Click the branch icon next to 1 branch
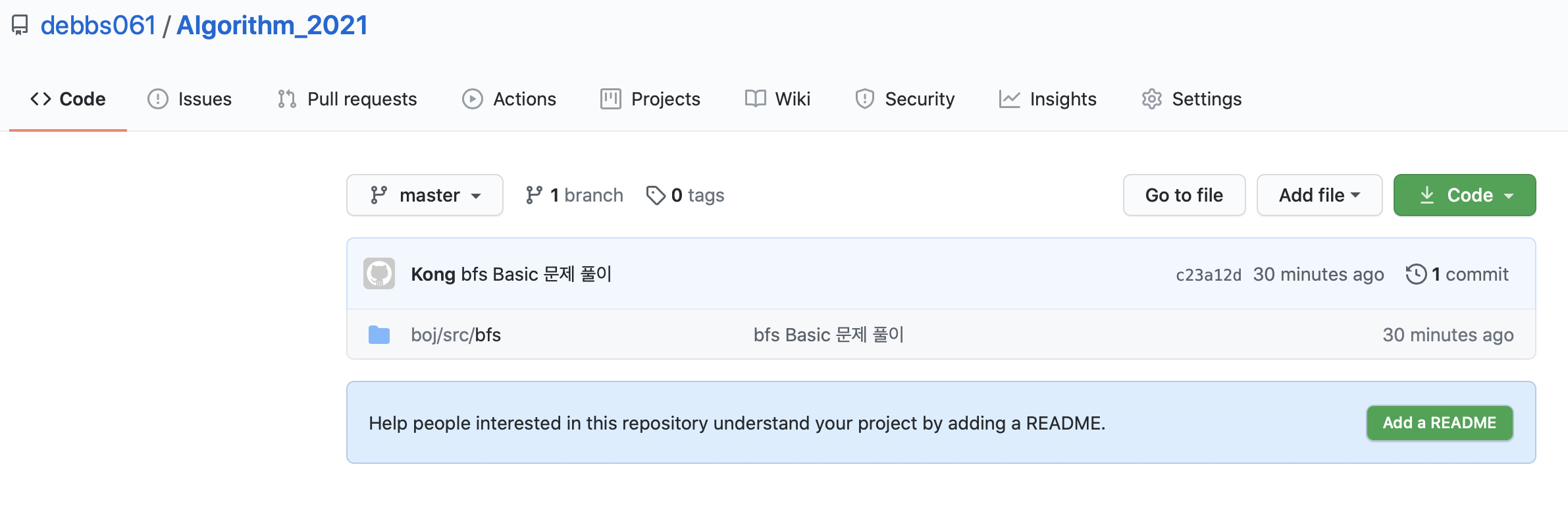This screenshot has height=506, width=1568. (x=534, y=195)
